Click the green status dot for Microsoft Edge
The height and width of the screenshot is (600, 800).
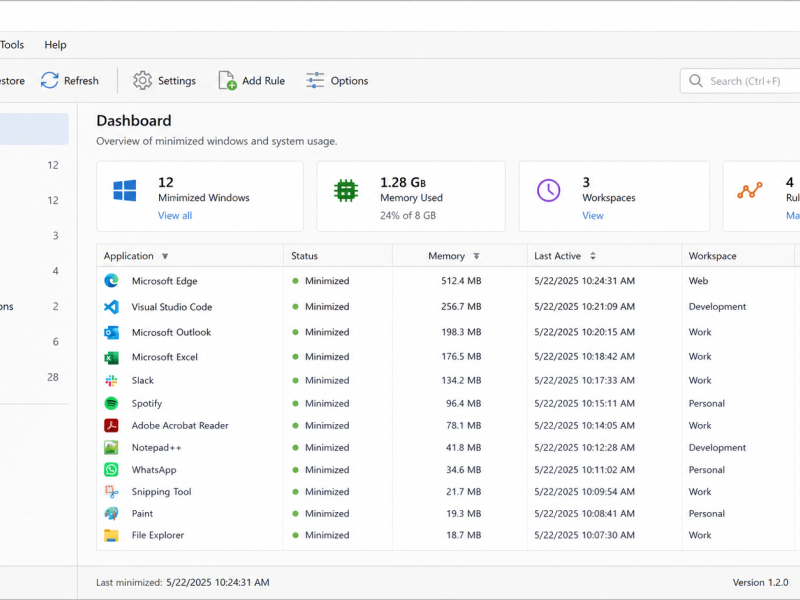point(295,281)
